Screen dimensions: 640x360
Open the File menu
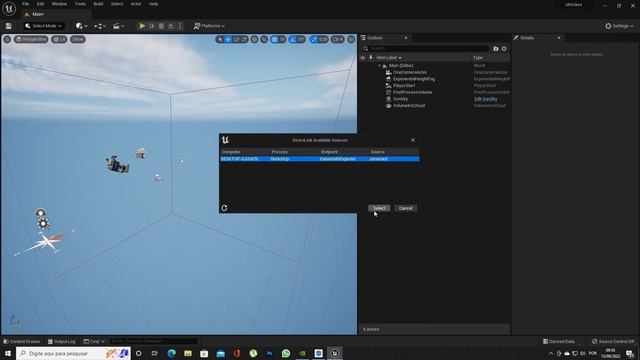point(25,4)
